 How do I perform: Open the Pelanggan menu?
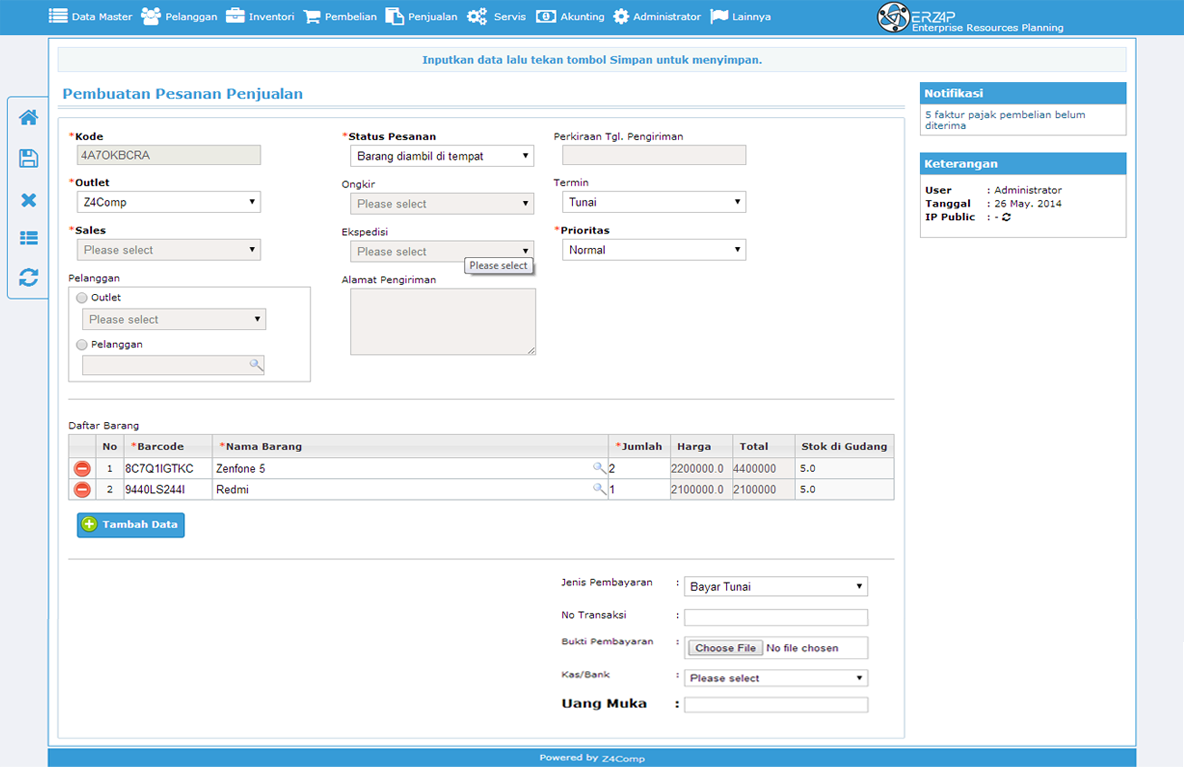180,17
